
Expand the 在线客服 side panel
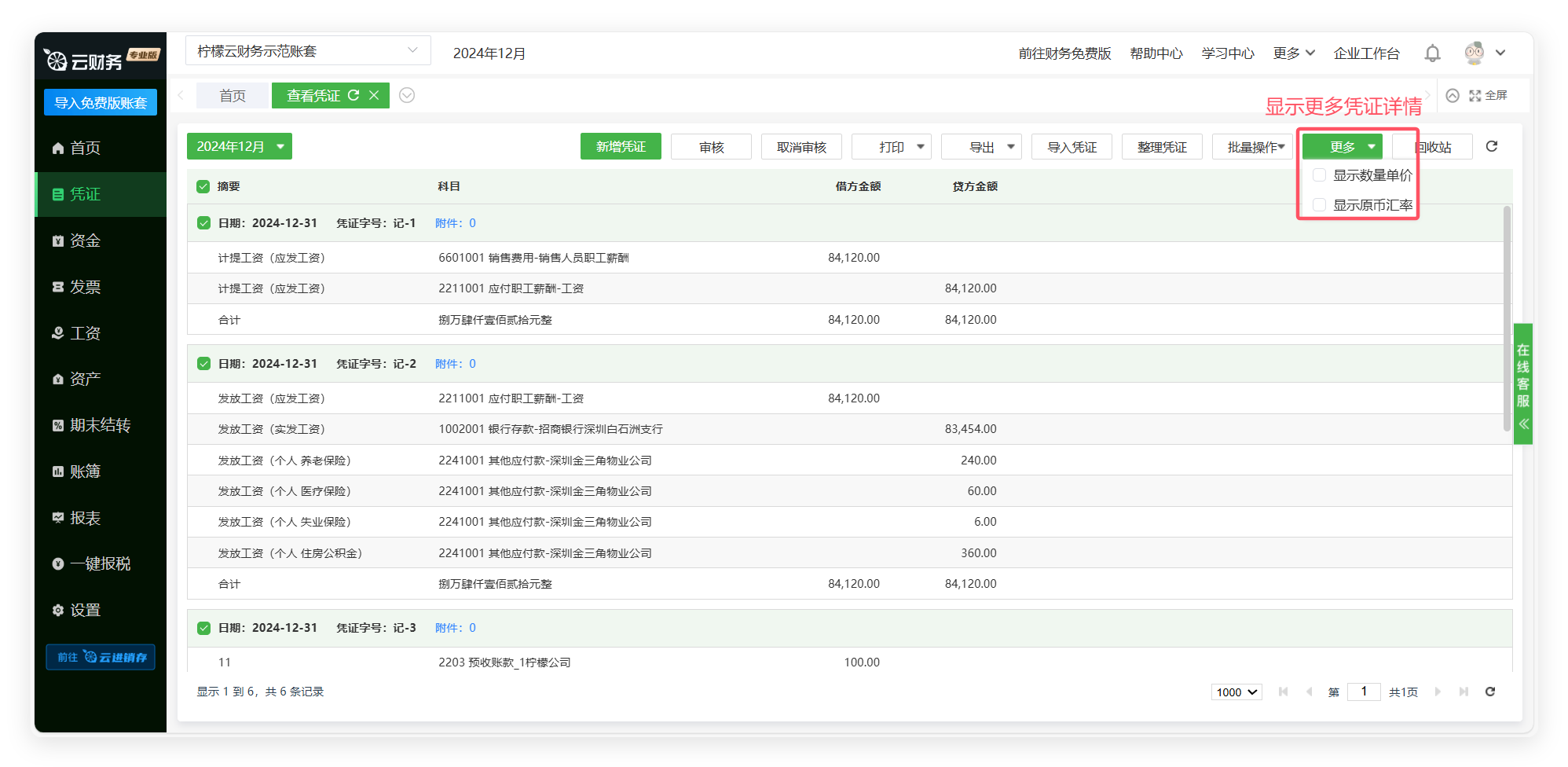(1523, 424)
